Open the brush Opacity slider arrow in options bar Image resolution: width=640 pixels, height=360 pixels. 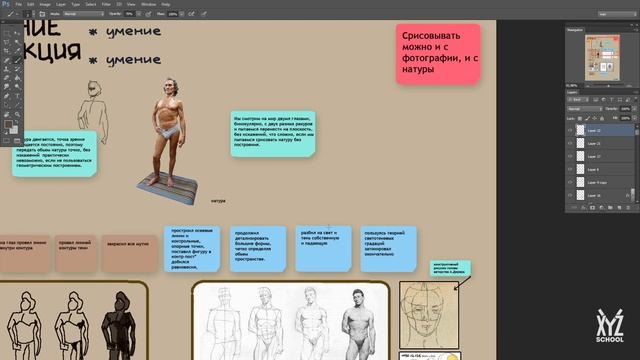[138, 14]
